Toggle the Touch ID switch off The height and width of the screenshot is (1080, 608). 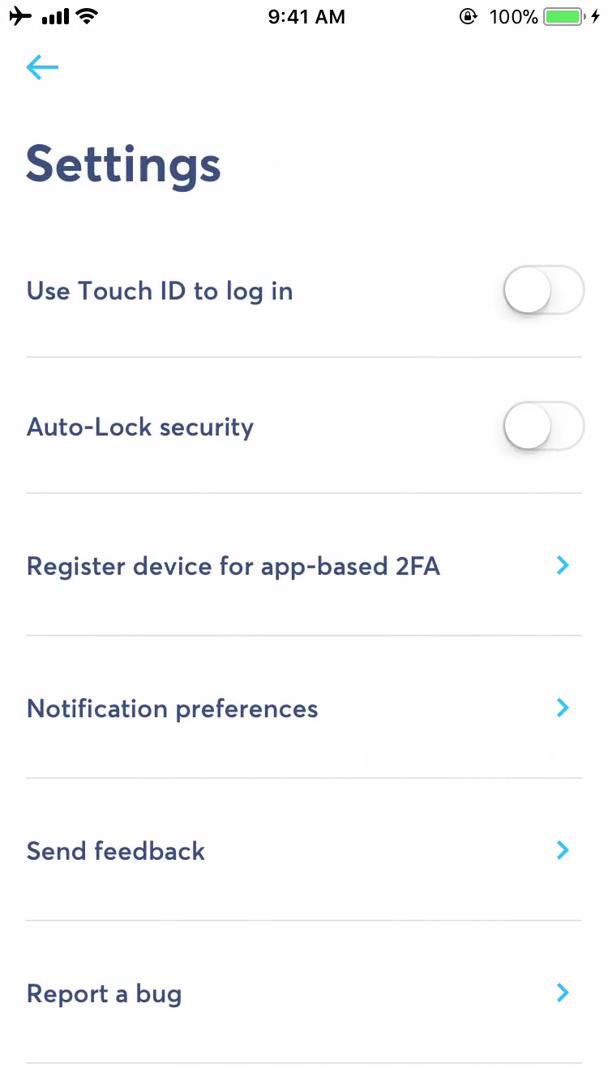pyautogui.click(x=543, y=290)
